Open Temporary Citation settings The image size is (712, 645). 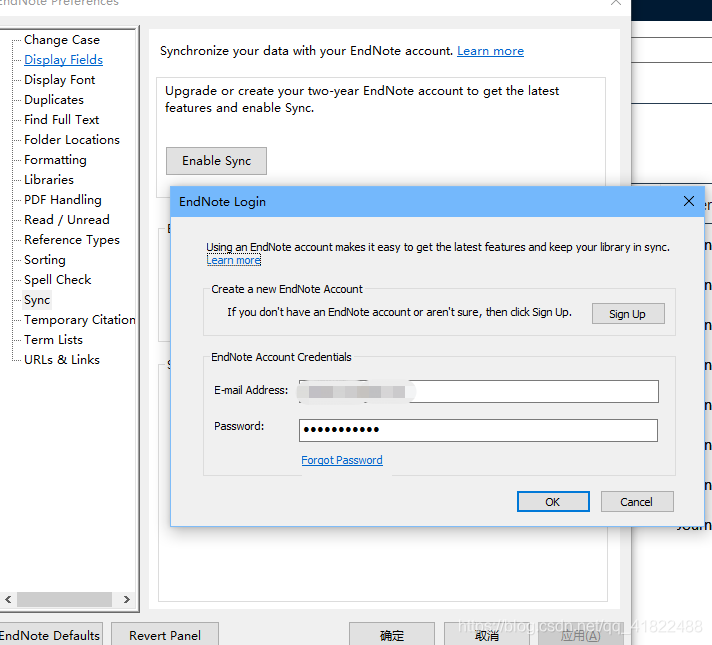coord(80,320)
